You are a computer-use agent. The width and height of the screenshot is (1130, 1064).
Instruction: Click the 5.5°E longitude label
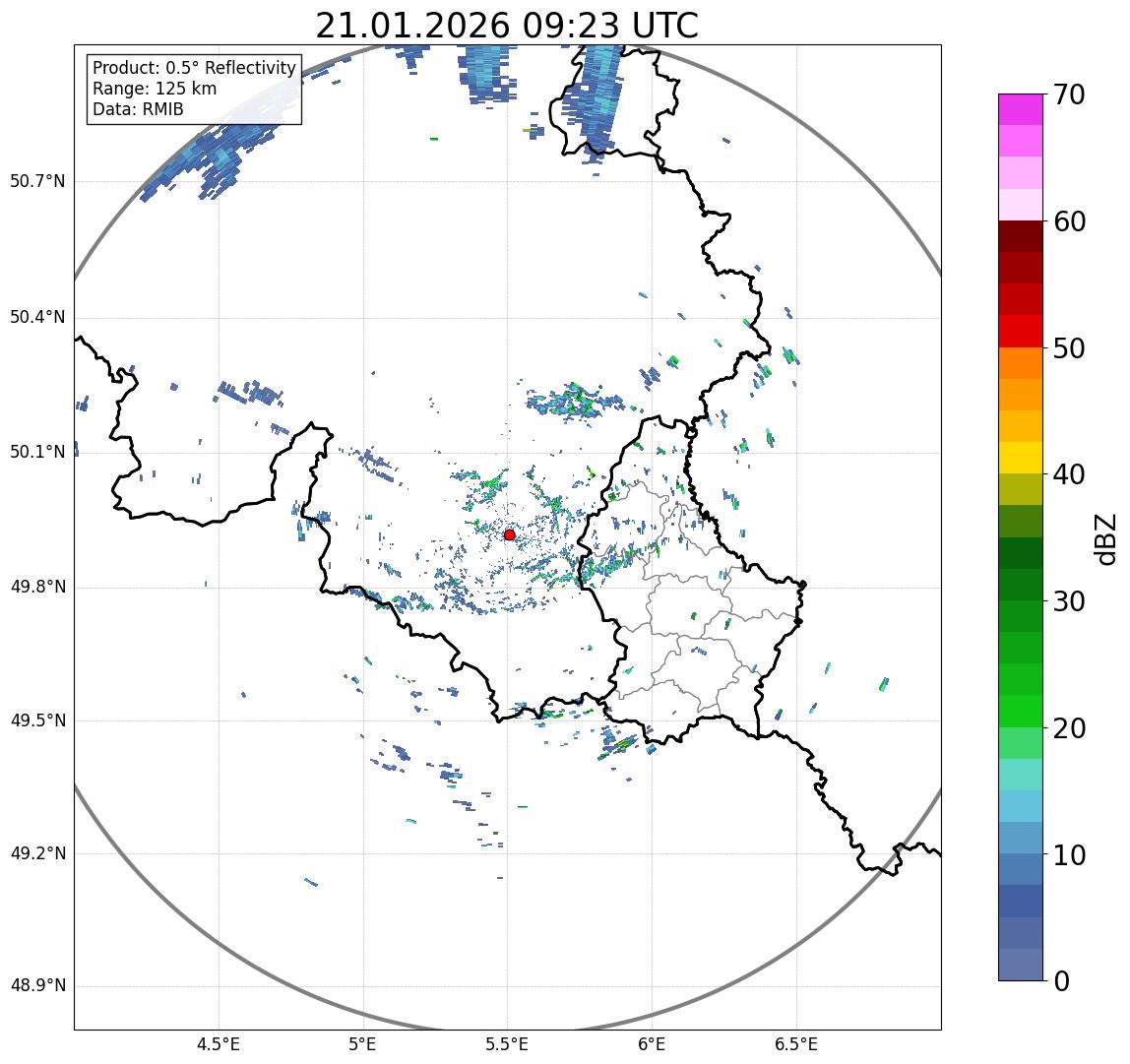(507, 1044)
